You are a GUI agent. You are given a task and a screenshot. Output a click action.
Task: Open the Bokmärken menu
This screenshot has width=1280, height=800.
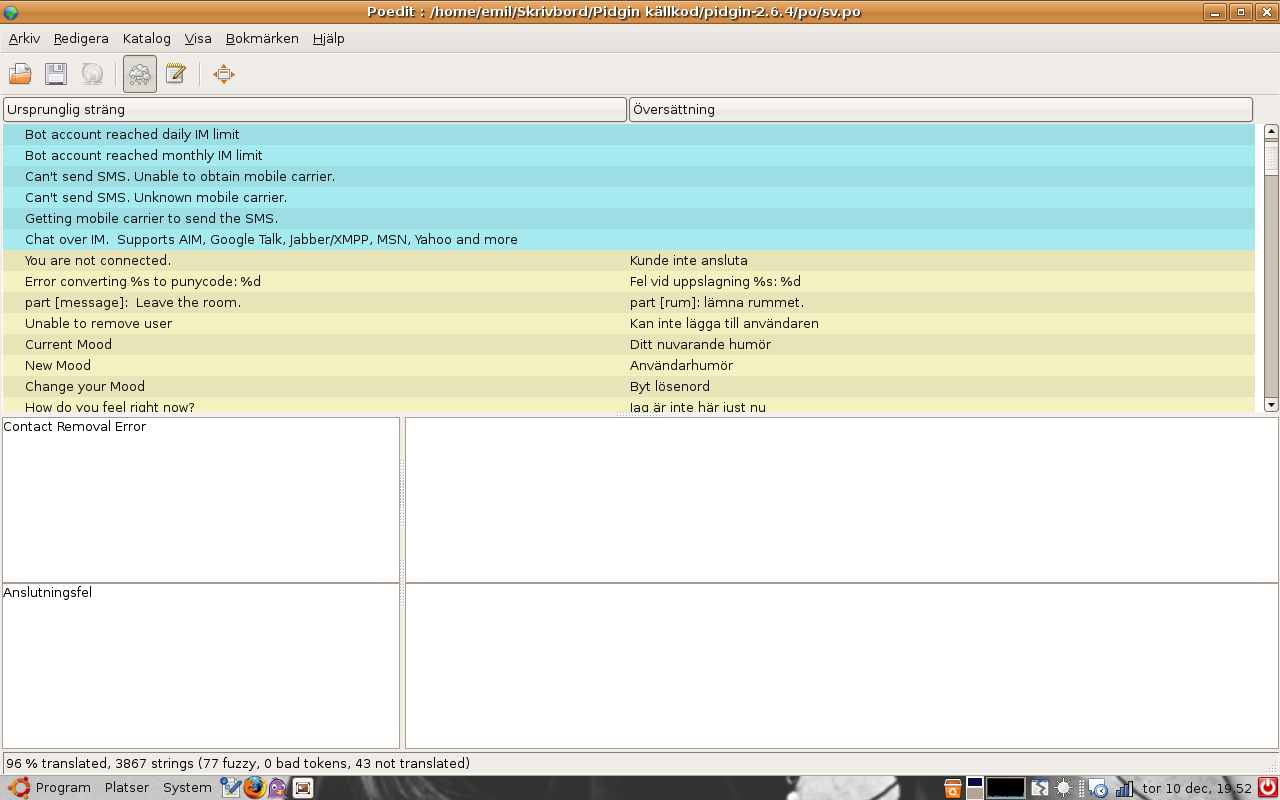coord(262,38)
